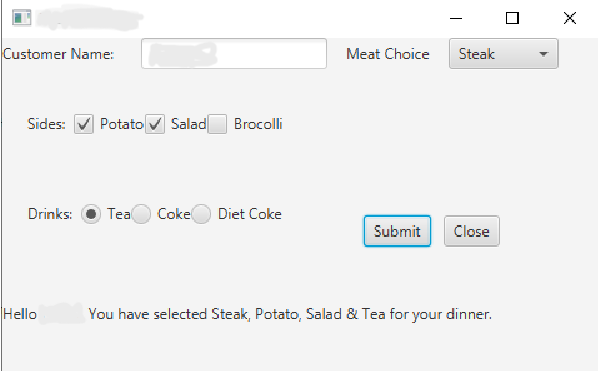Click the Steak combo box text
The height and width of the screenshot is (371, 598).
coord(477,54)
